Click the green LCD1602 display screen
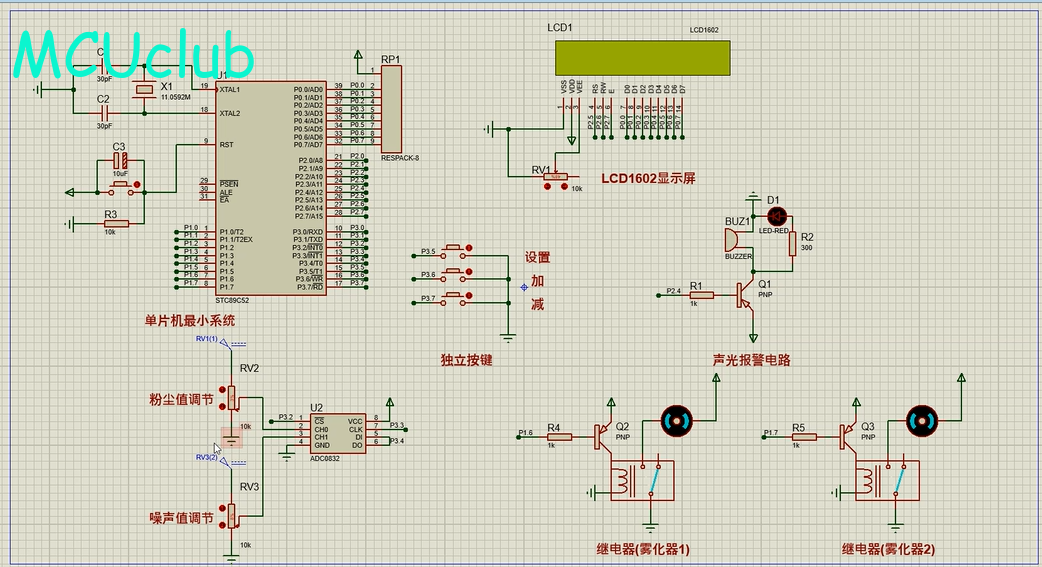The height and width of the screenshot is (567, 1042). (x=643, y=57)
